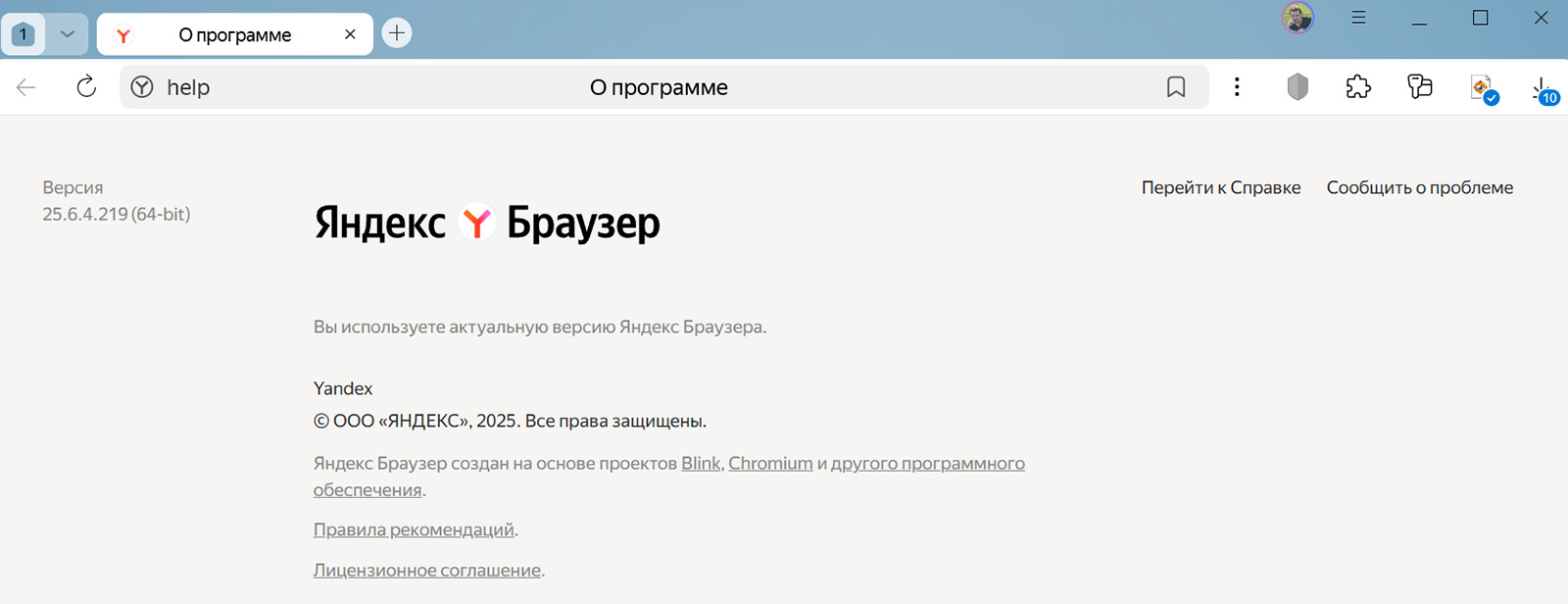Follow the Перейти к Справке link

click(1221, 187)
